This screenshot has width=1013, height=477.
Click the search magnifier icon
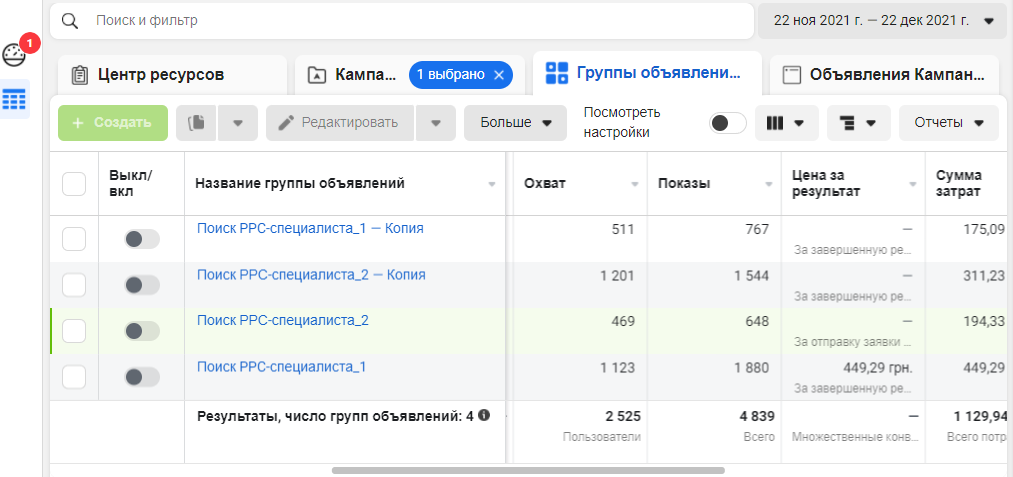coord(70,21)
